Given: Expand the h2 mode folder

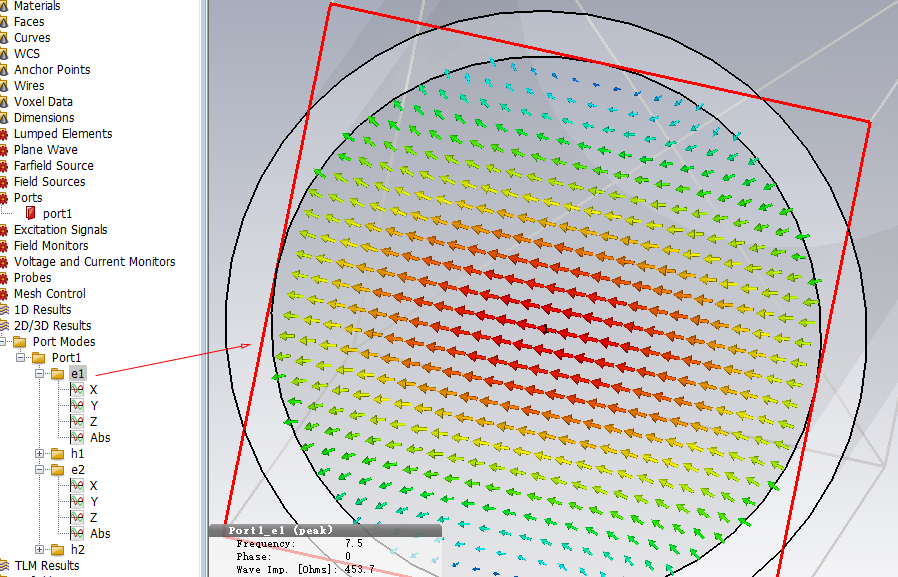Looking at the screenshot, I should pos(40,550).
